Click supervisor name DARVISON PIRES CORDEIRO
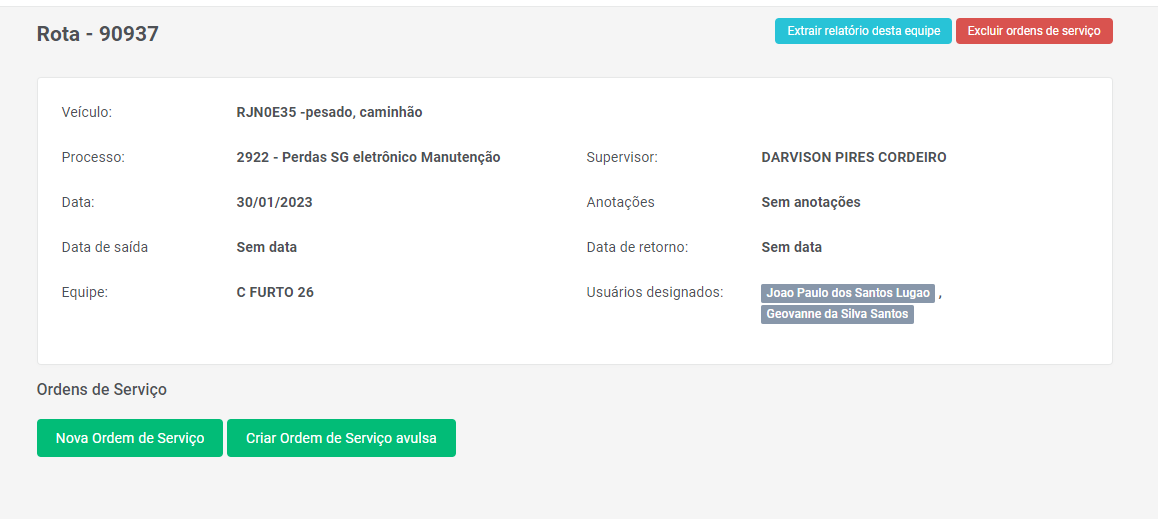 tap(853, 157)
